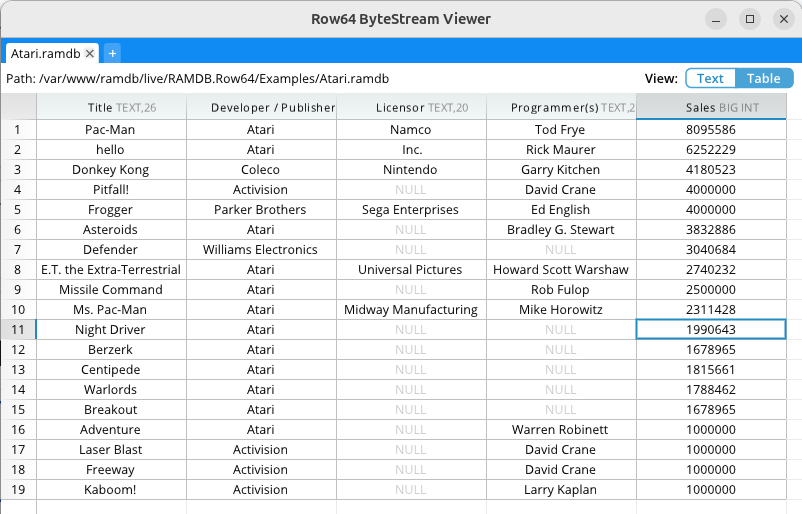Image resolution: width=802 pixels, height=514 pixels.
Task: Maximize the ByteStream Viewer window
Action: 750,19
